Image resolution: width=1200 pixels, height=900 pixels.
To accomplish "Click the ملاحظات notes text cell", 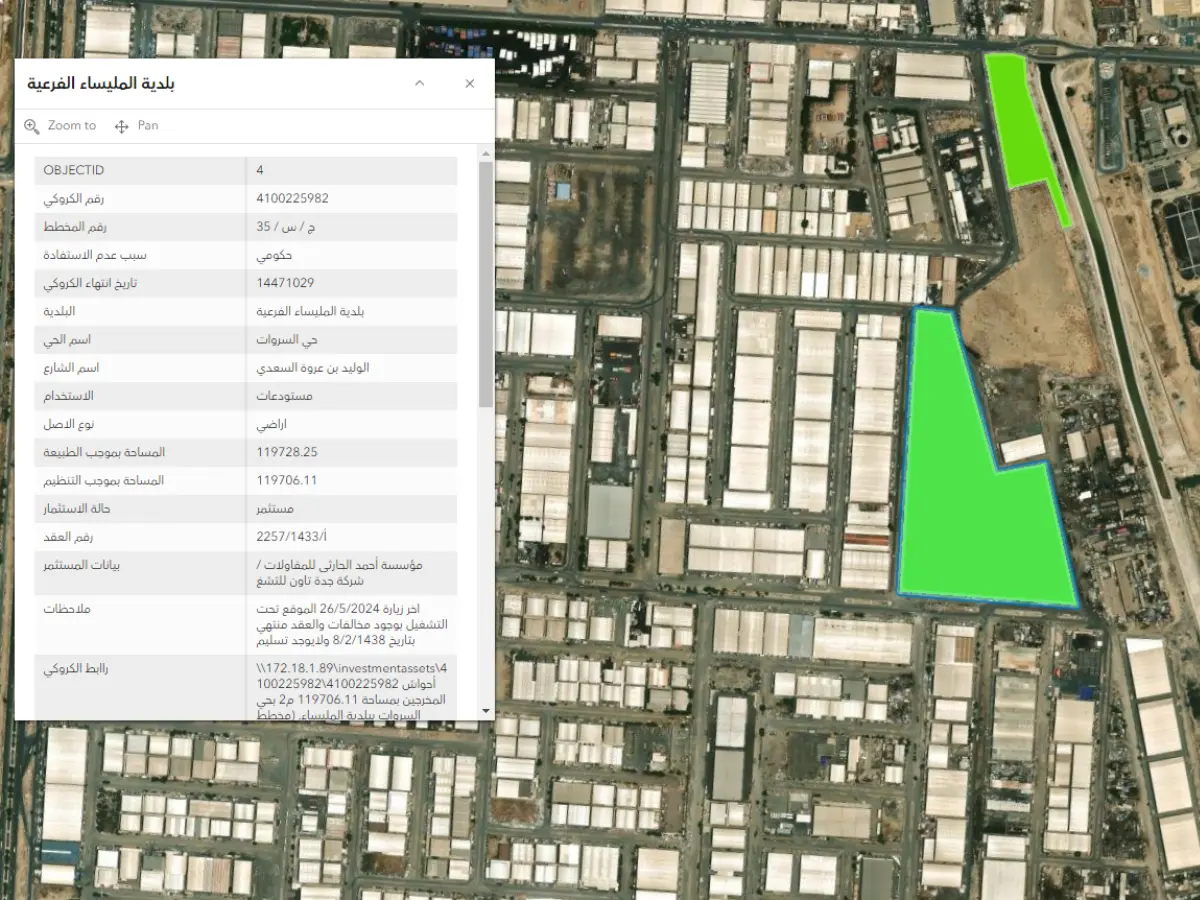I will [351, 624].
